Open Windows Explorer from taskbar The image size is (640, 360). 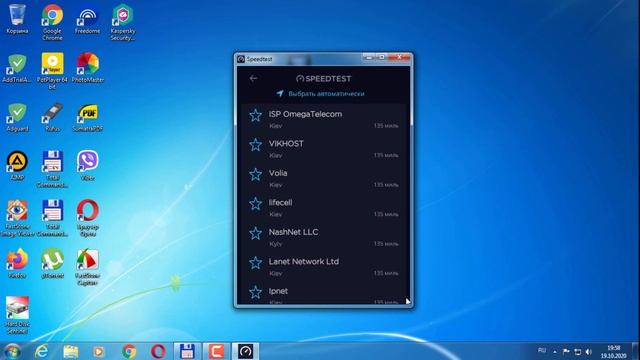point(71,351)
